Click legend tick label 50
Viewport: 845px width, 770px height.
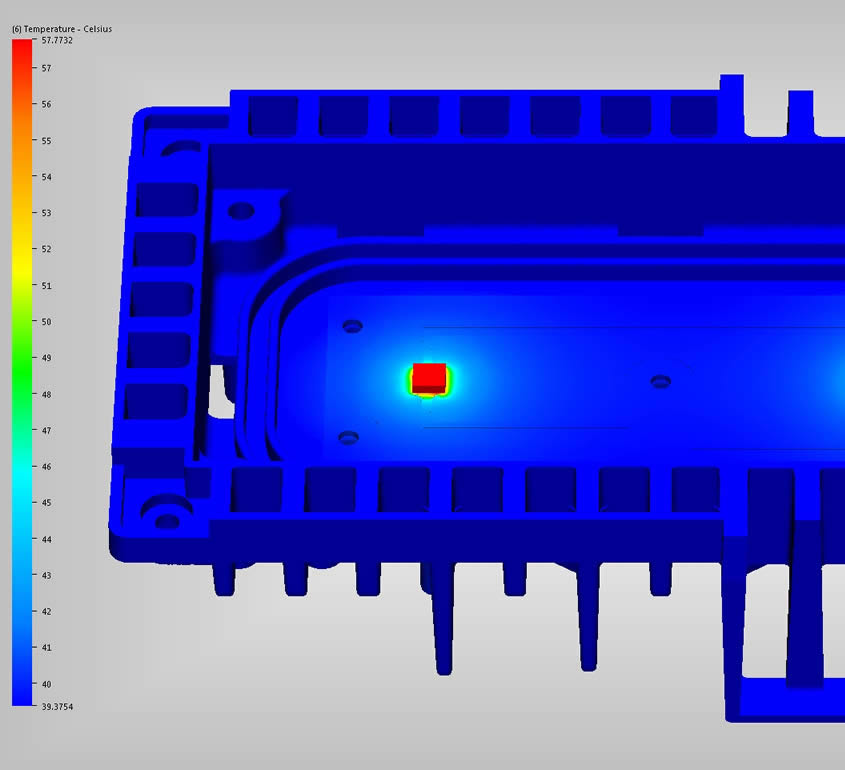tap(46, 322)
